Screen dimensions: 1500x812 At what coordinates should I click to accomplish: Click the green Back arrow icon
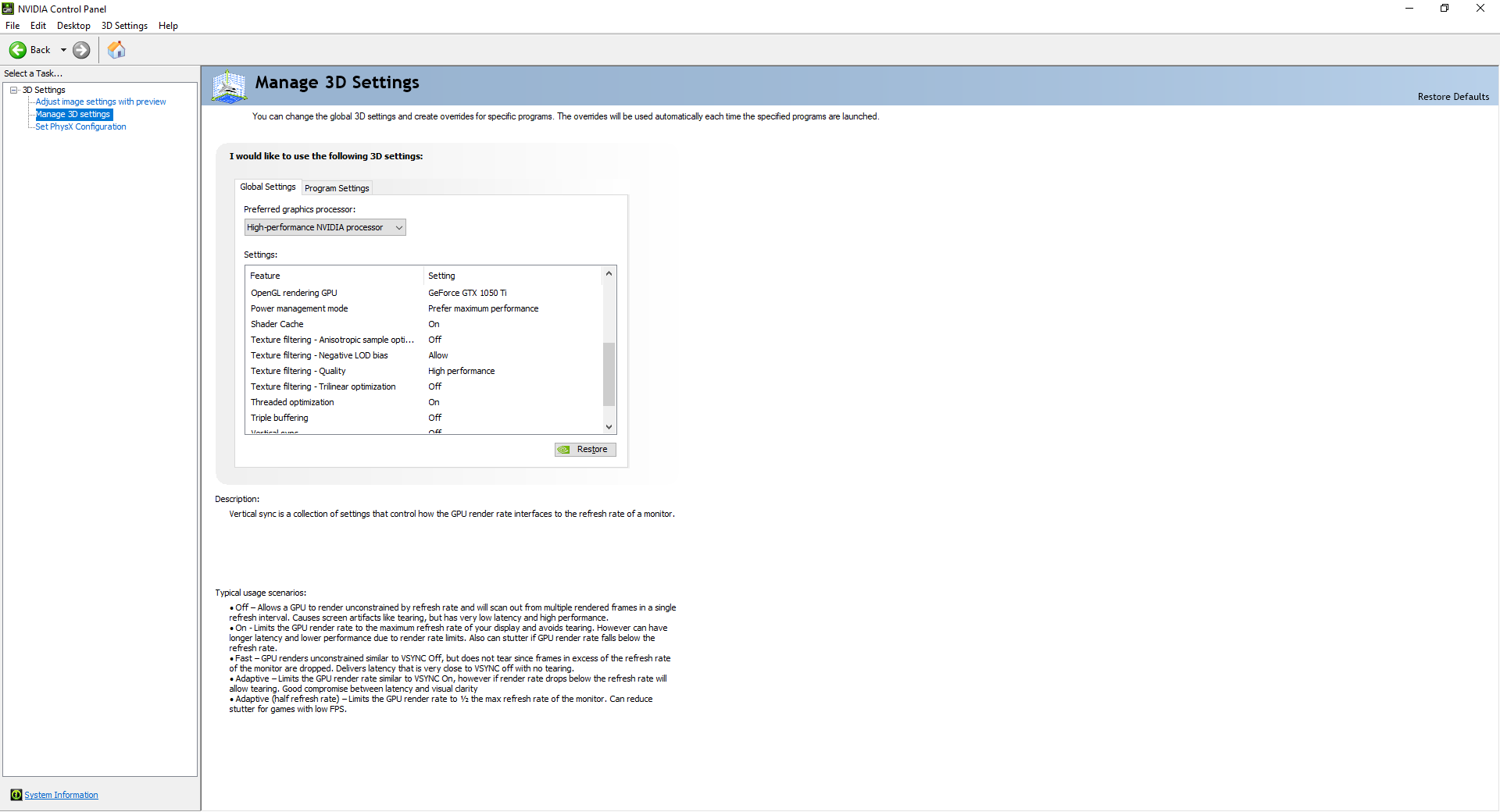(17, 50)
